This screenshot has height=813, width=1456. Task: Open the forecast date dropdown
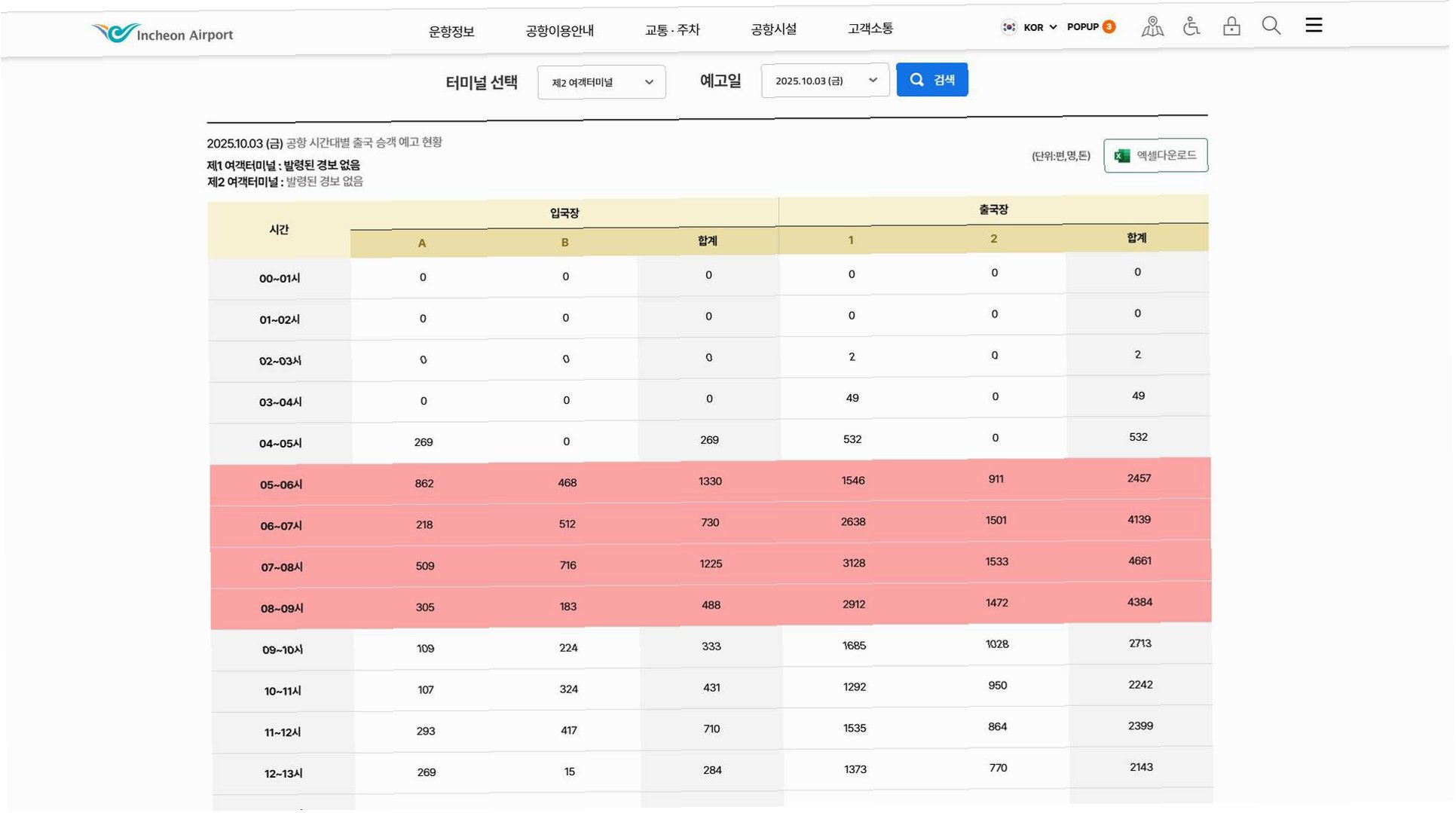coord(825,81)
